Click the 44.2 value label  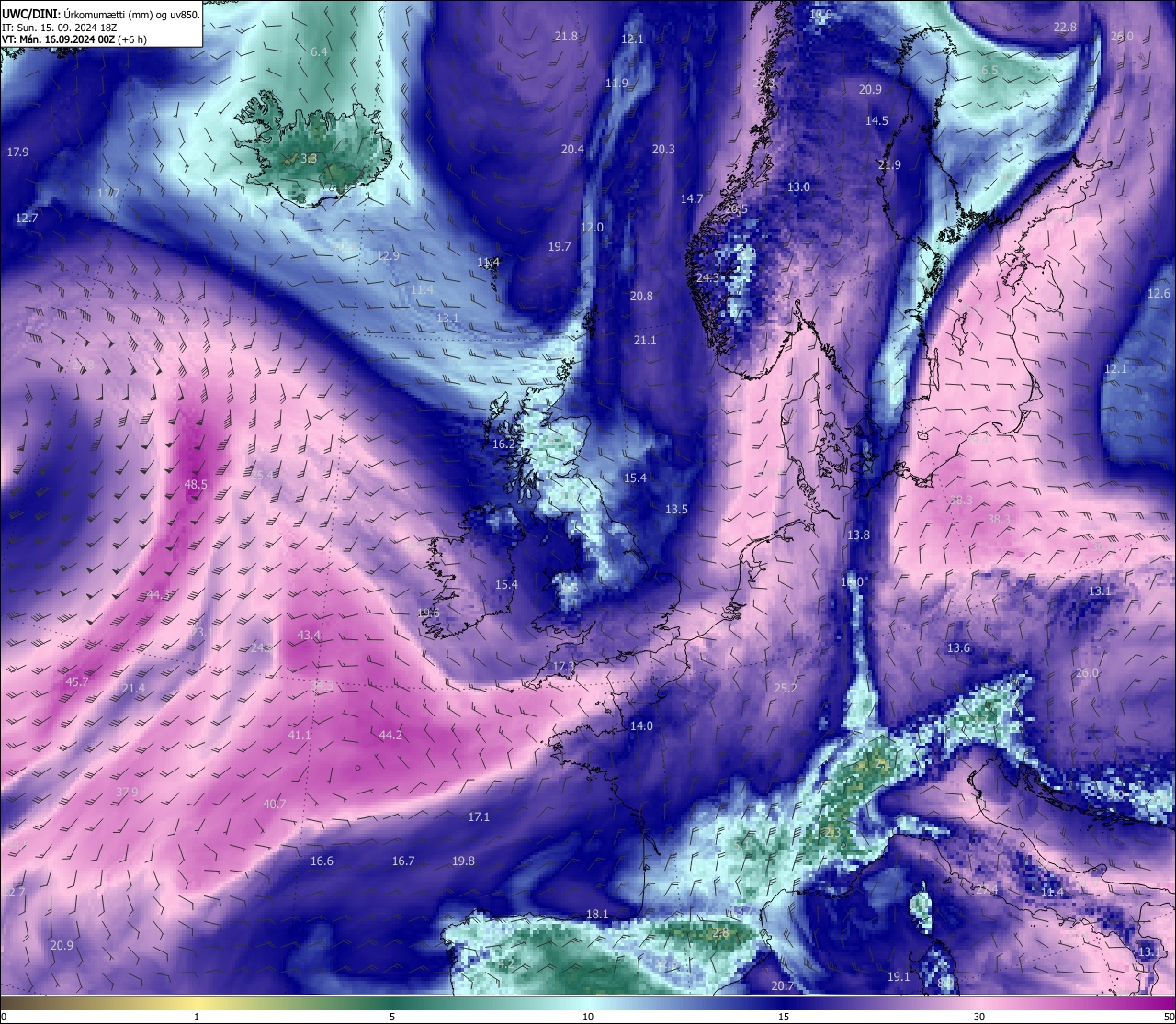click(x=390, y=735)
